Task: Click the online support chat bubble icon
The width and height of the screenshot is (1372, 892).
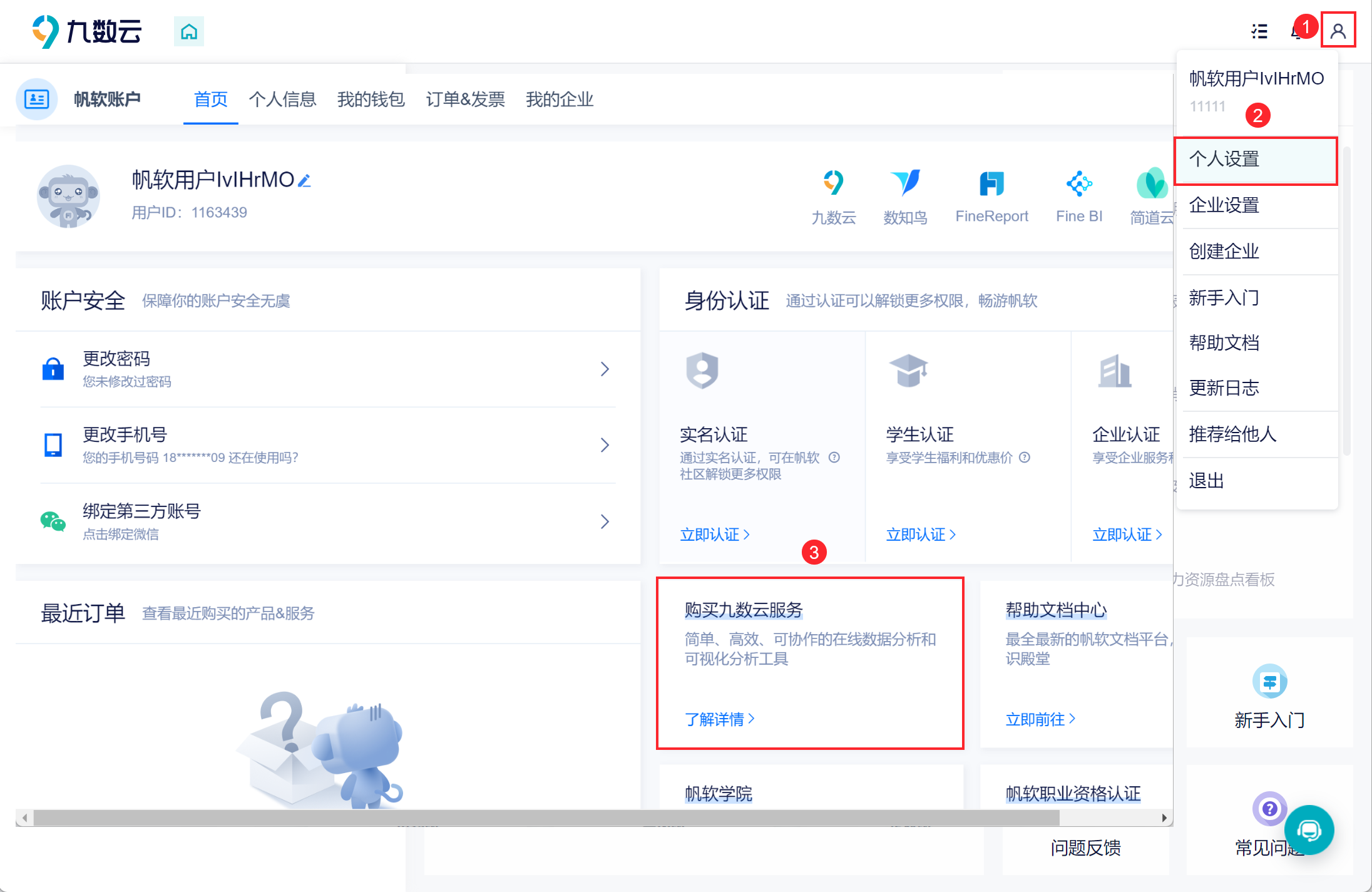Action: 1309,830
